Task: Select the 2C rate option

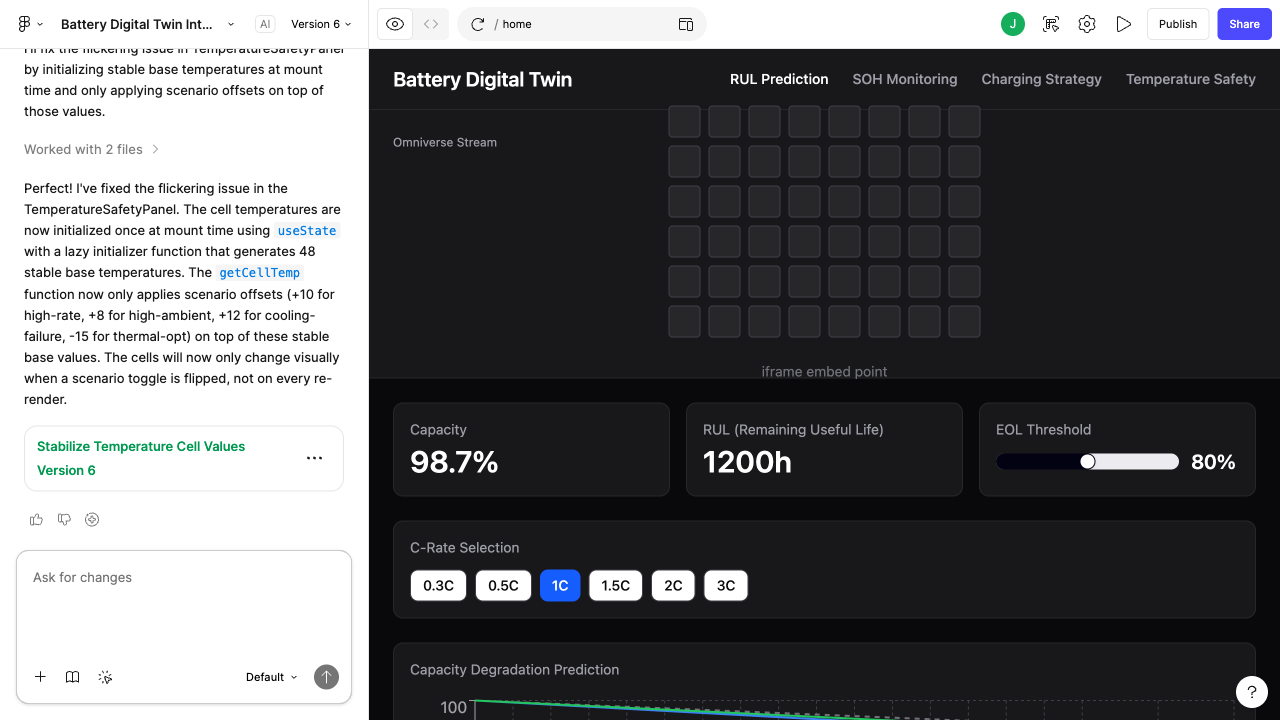Action: (673, 585)
